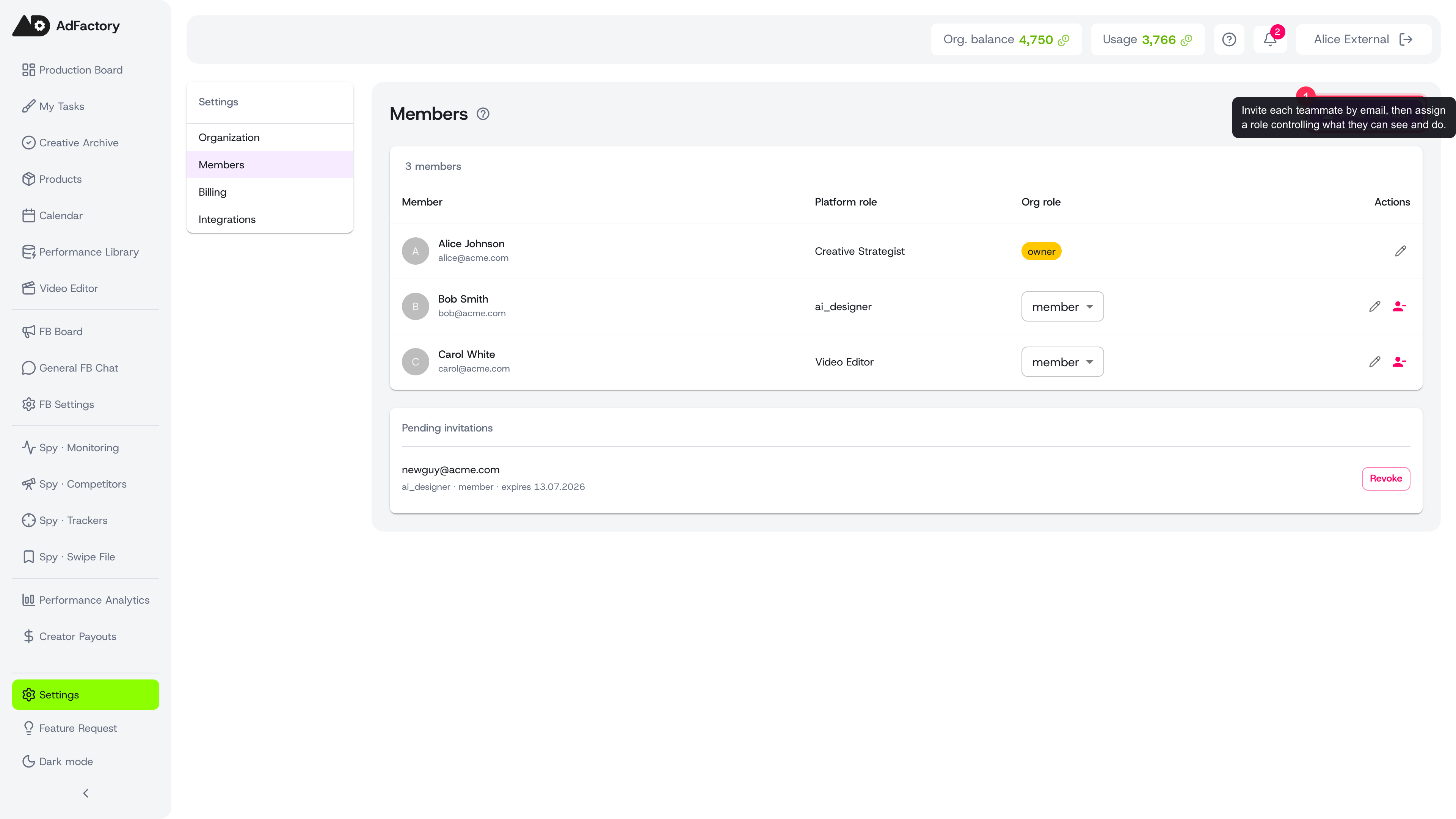The height and width of the screenshot is (819, 1456).
Task: Click the 3 members count label
Action: pyautogui.click(x=433, y=167)
